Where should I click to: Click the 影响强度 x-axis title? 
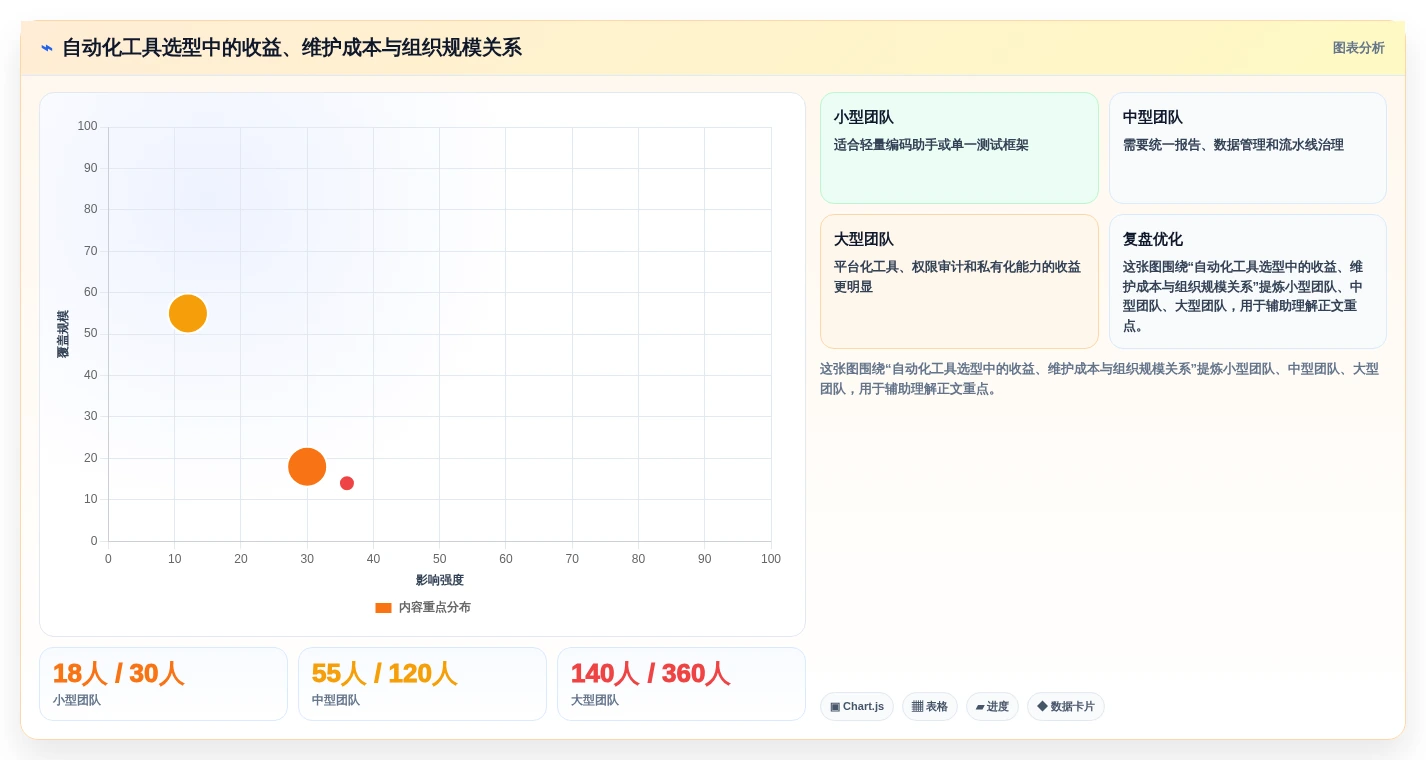[x=440, y=580]
